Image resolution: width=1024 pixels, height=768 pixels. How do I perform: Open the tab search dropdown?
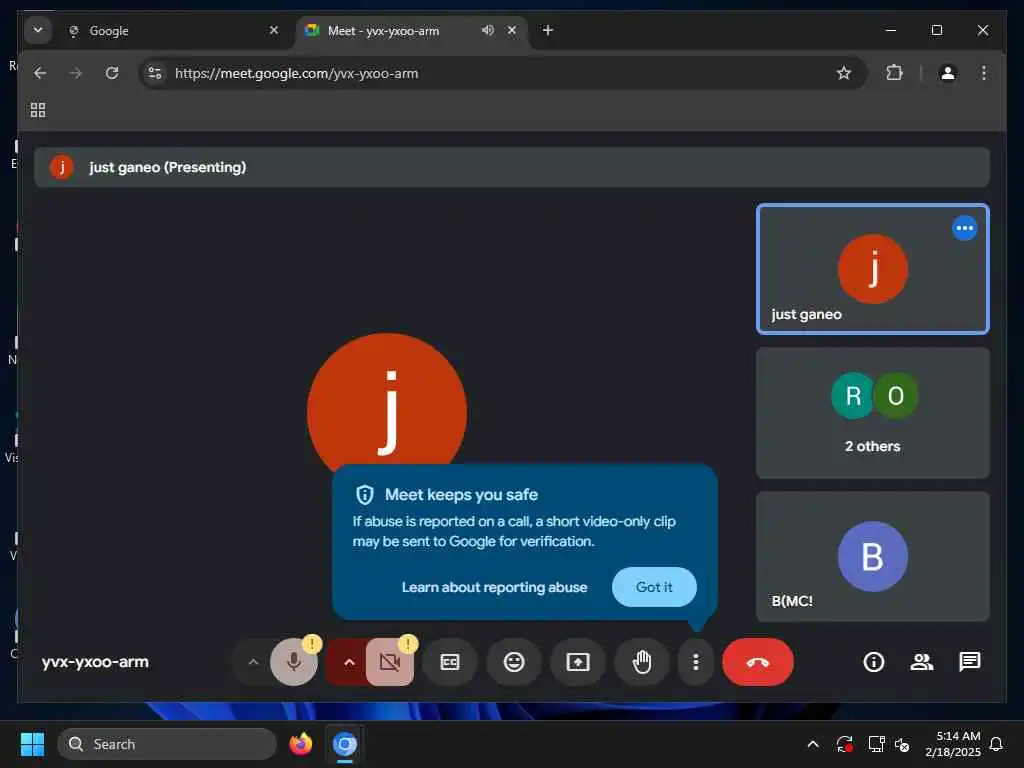pos(38,30)
